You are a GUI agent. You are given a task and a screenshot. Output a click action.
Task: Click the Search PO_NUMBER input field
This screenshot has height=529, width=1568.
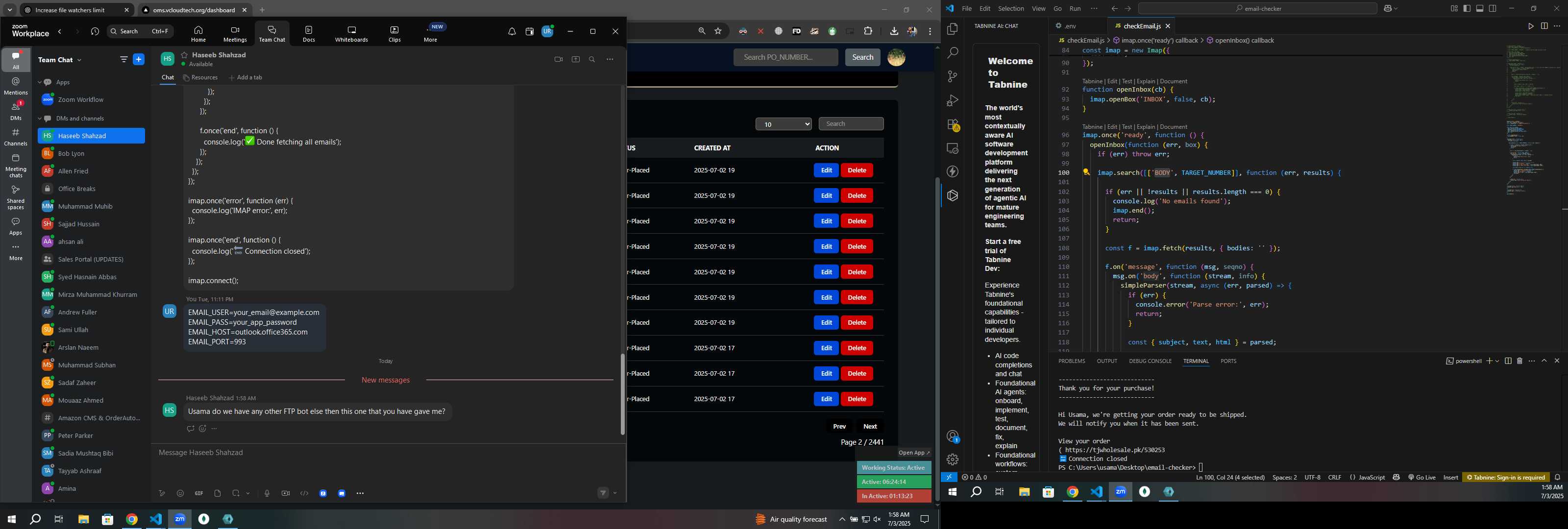[x=785, y=57]
